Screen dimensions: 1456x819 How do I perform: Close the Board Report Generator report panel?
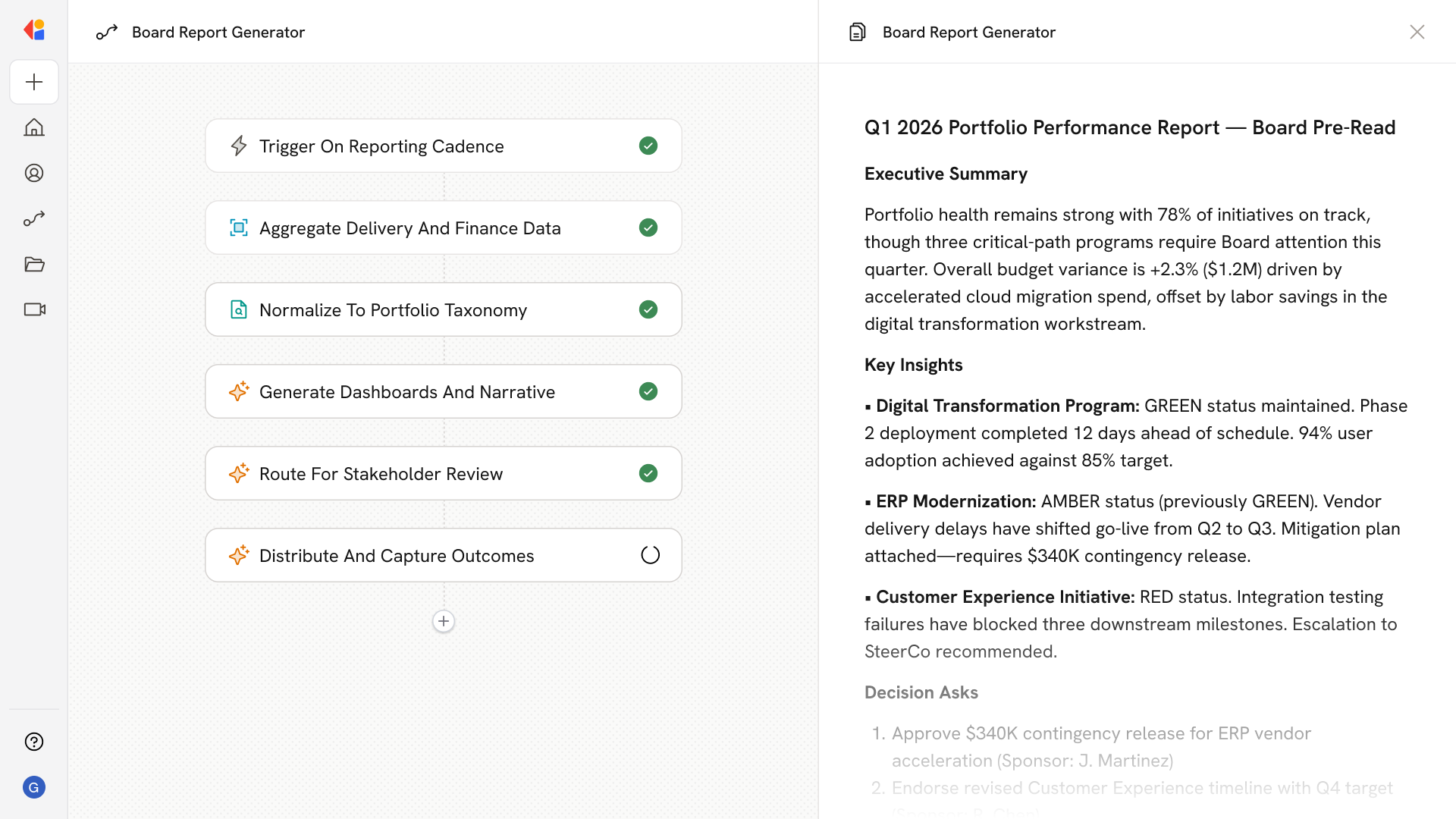tap(1417, 32)
